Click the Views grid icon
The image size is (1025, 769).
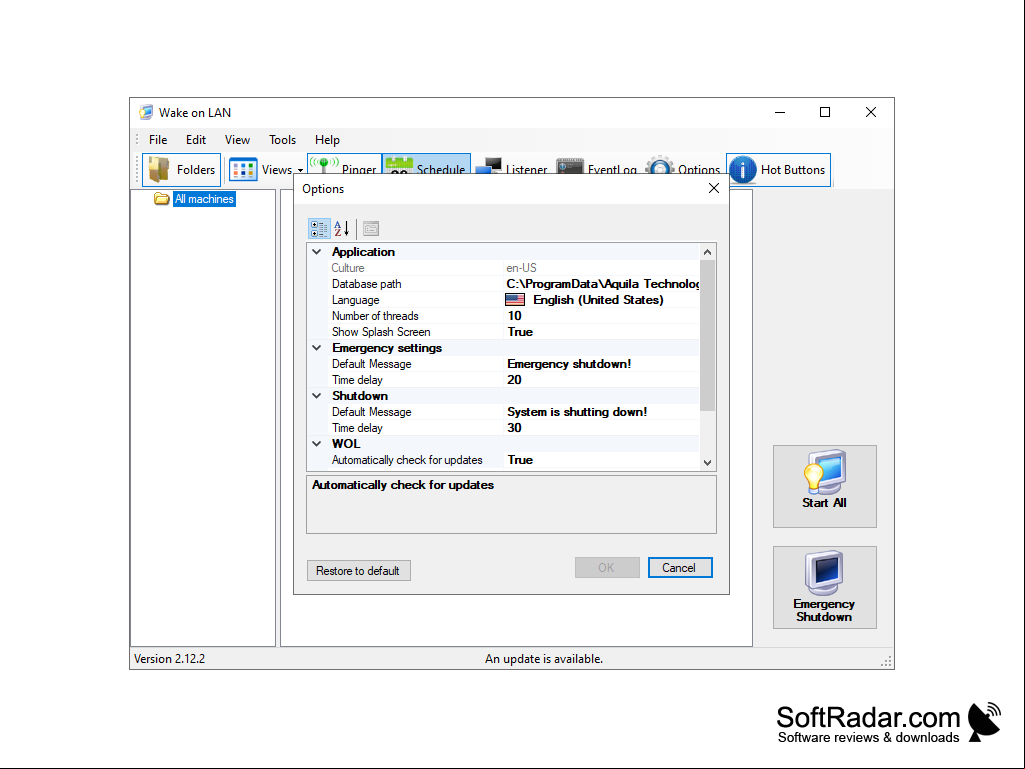243,169
